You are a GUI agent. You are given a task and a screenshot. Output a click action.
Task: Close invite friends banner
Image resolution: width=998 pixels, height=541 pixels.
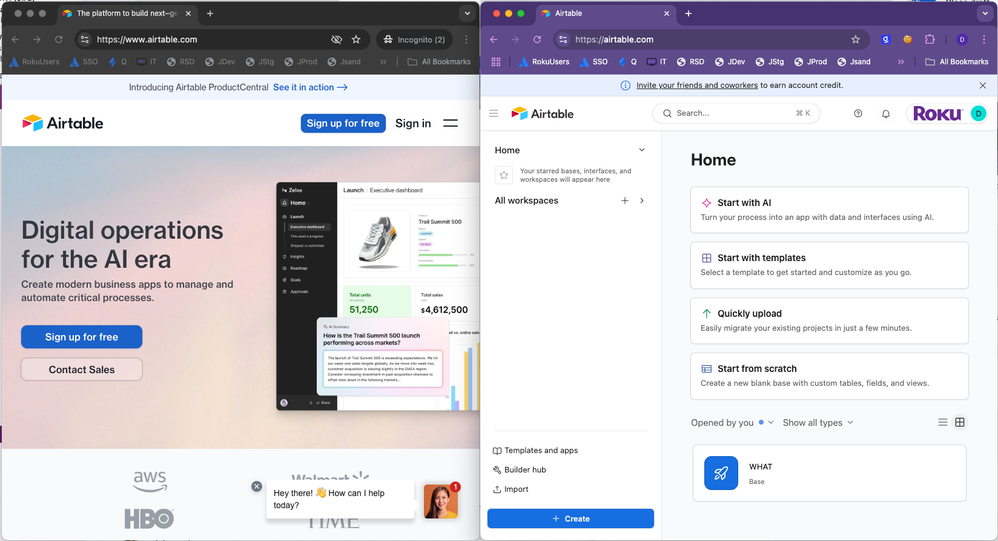(x=983, y=85)
